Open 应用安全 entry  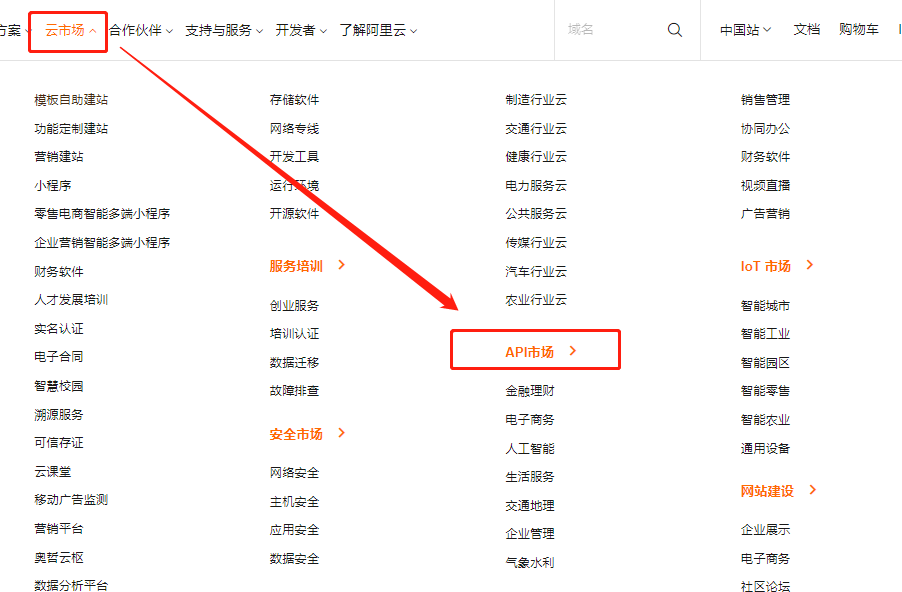click(294, 530)
